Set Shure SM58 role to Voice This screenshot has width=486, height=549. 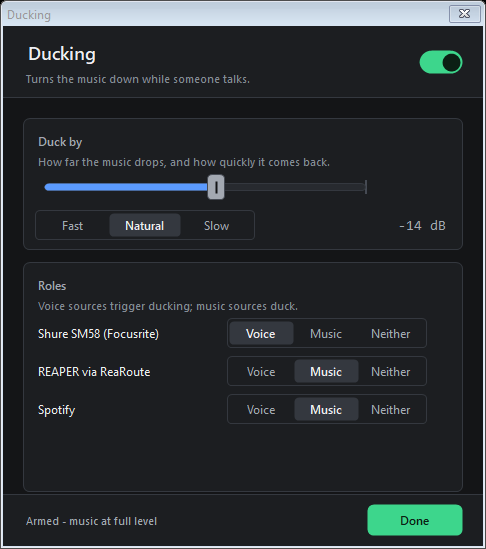tap(261, 333)
